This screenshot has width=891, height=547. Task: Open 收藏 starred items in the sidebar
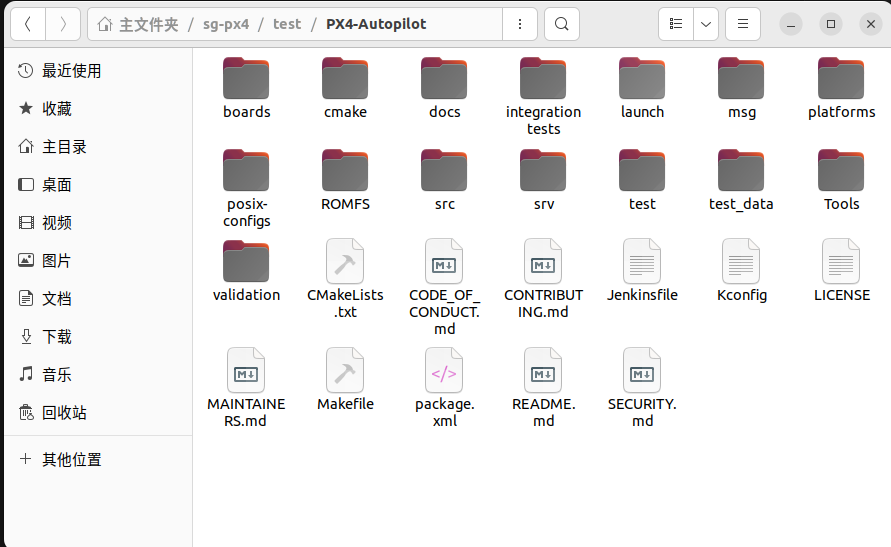pyautogui.click(x=98, y=108)
